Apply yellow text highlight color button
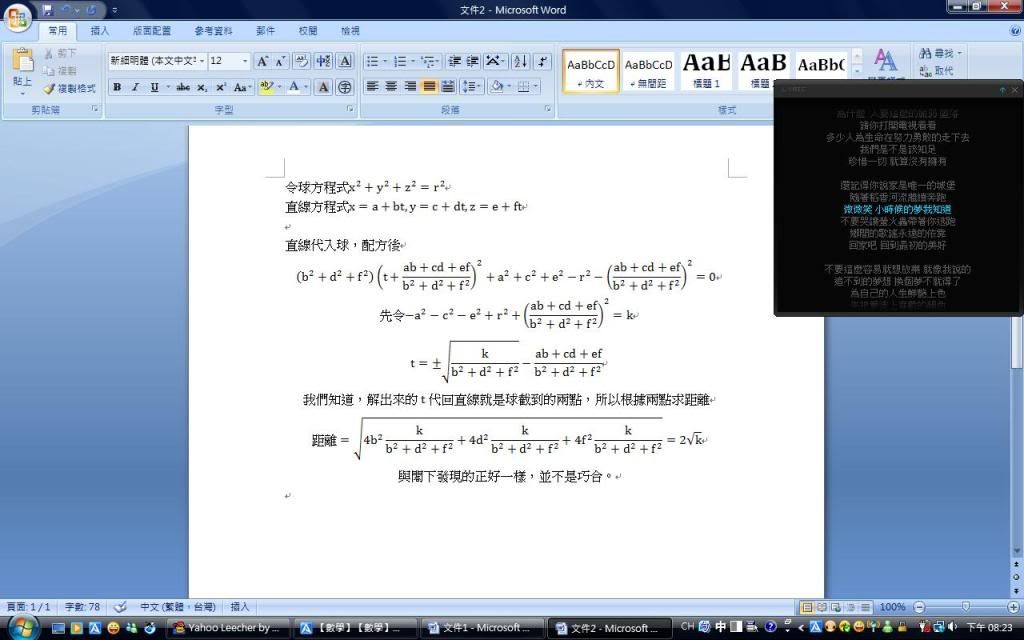 pyautogui.click(x=266, y=87)
